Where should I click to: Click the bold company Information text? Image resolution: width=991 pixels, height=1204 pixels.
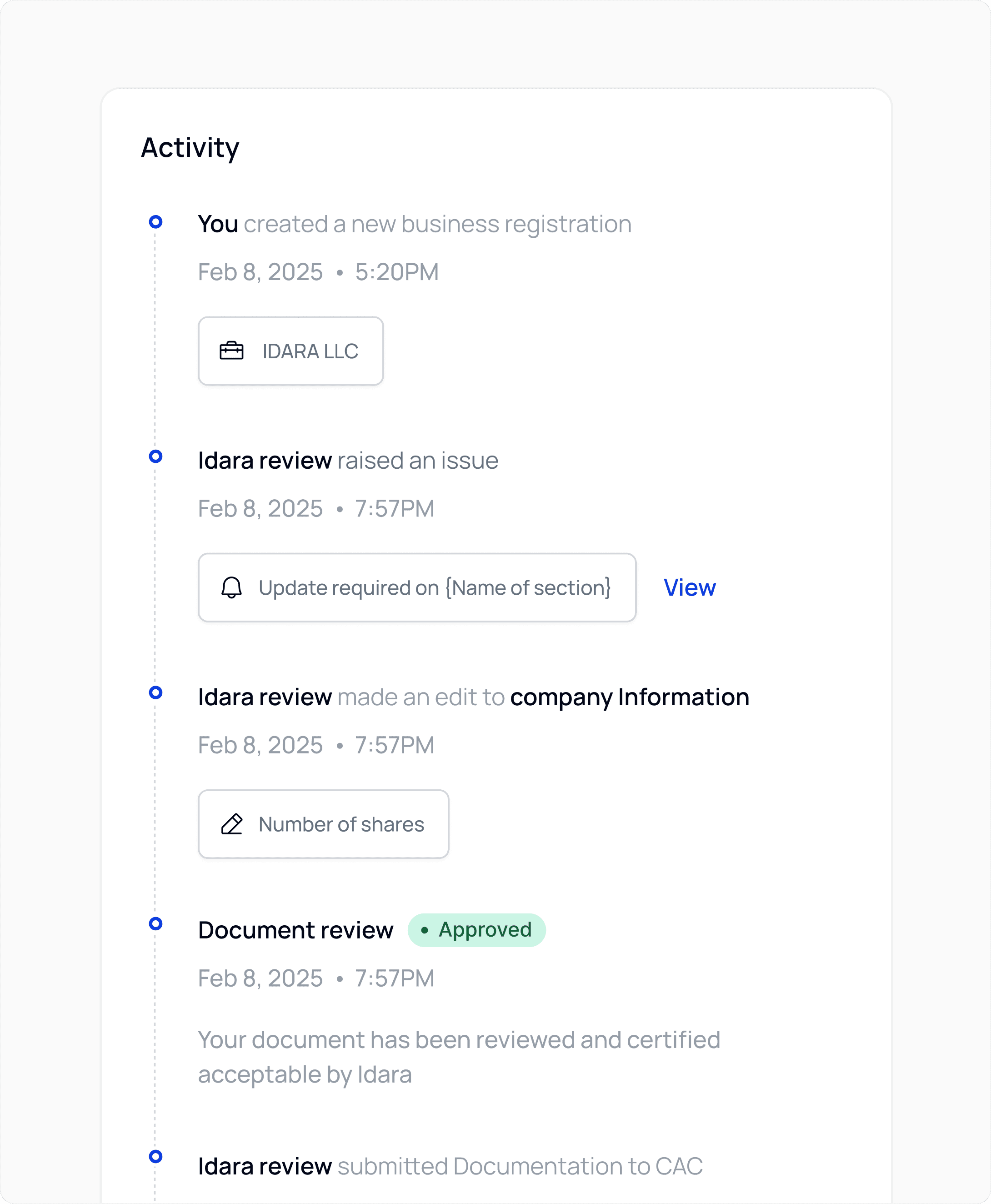pos(629,697)
